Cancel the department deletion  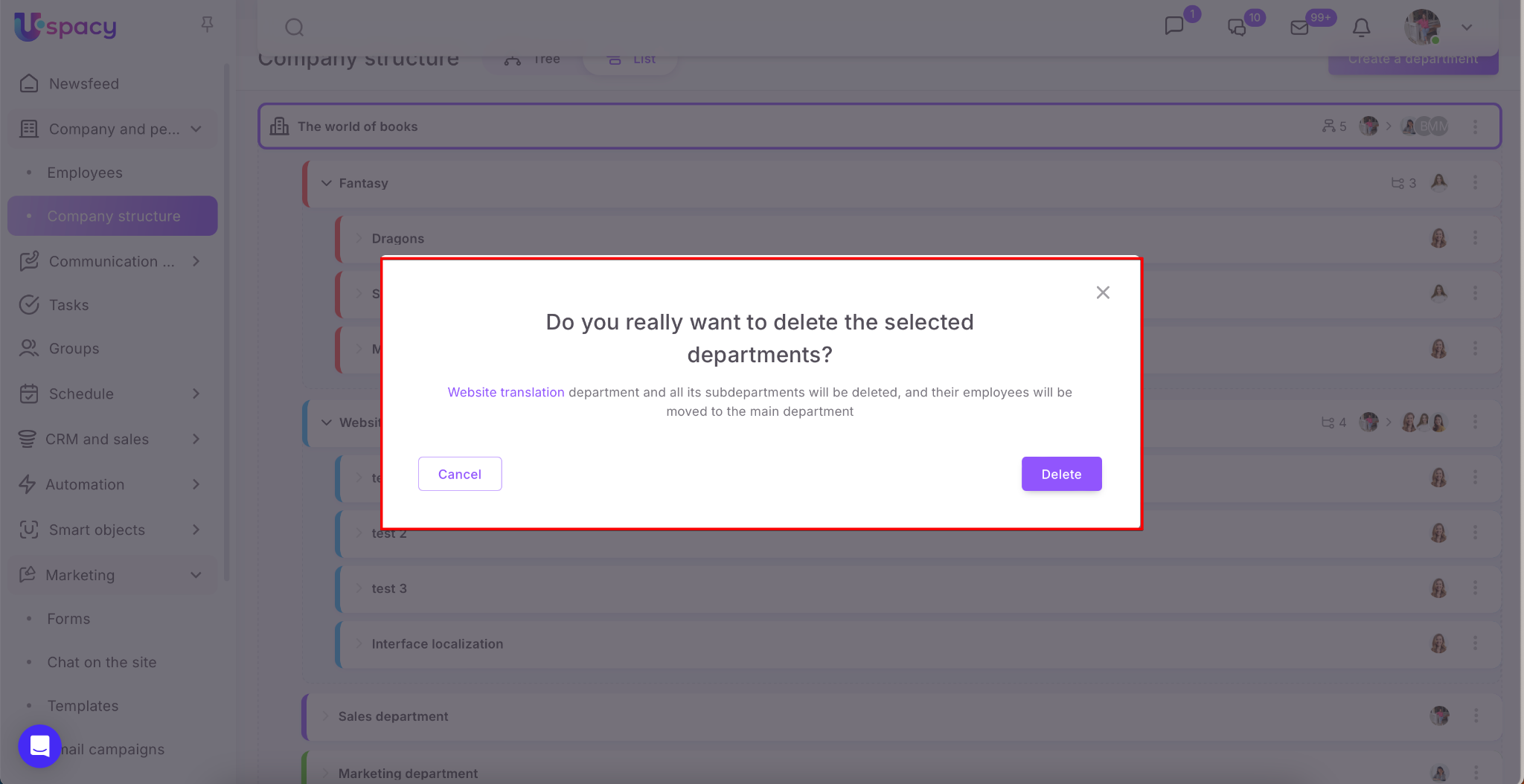point(460,474)
